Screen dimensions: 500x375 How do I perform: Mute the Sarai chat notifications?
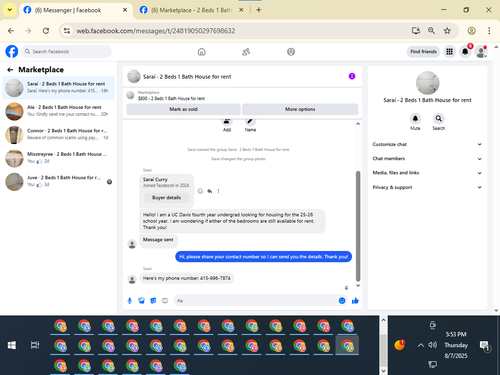[x=415, y=119]
